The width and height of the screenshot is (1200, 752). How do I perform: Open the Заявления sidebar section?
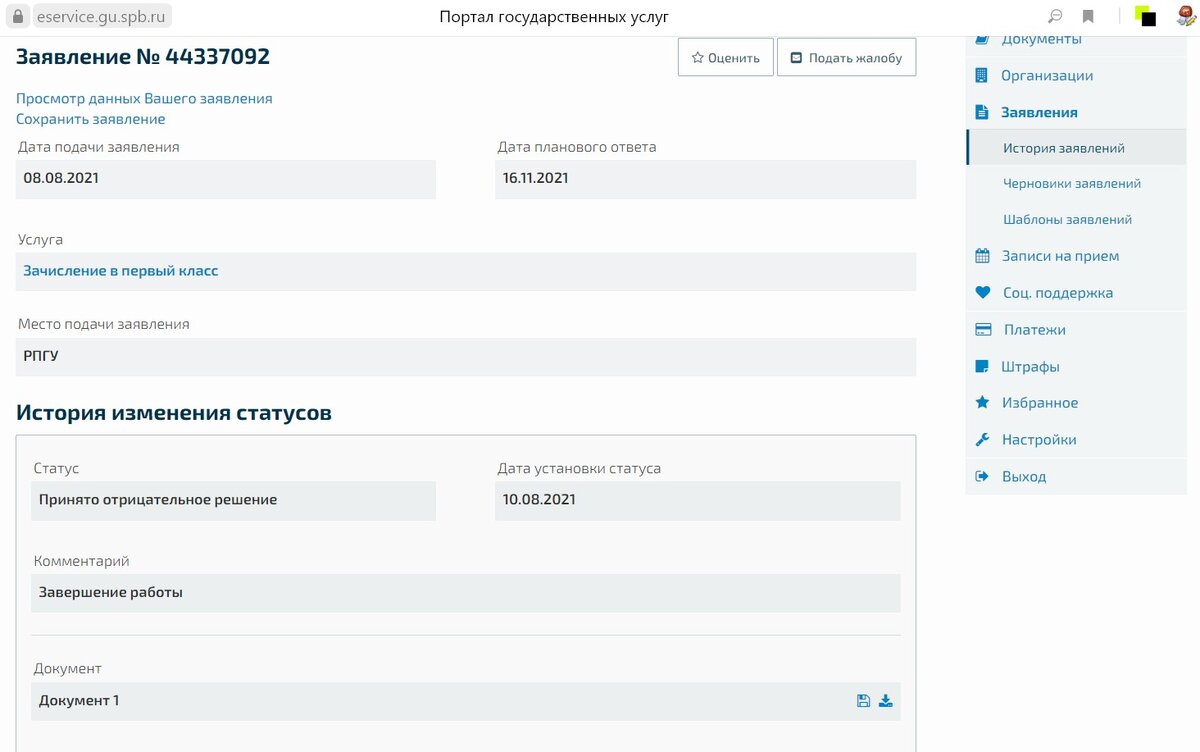click(x=1039, y=113)
